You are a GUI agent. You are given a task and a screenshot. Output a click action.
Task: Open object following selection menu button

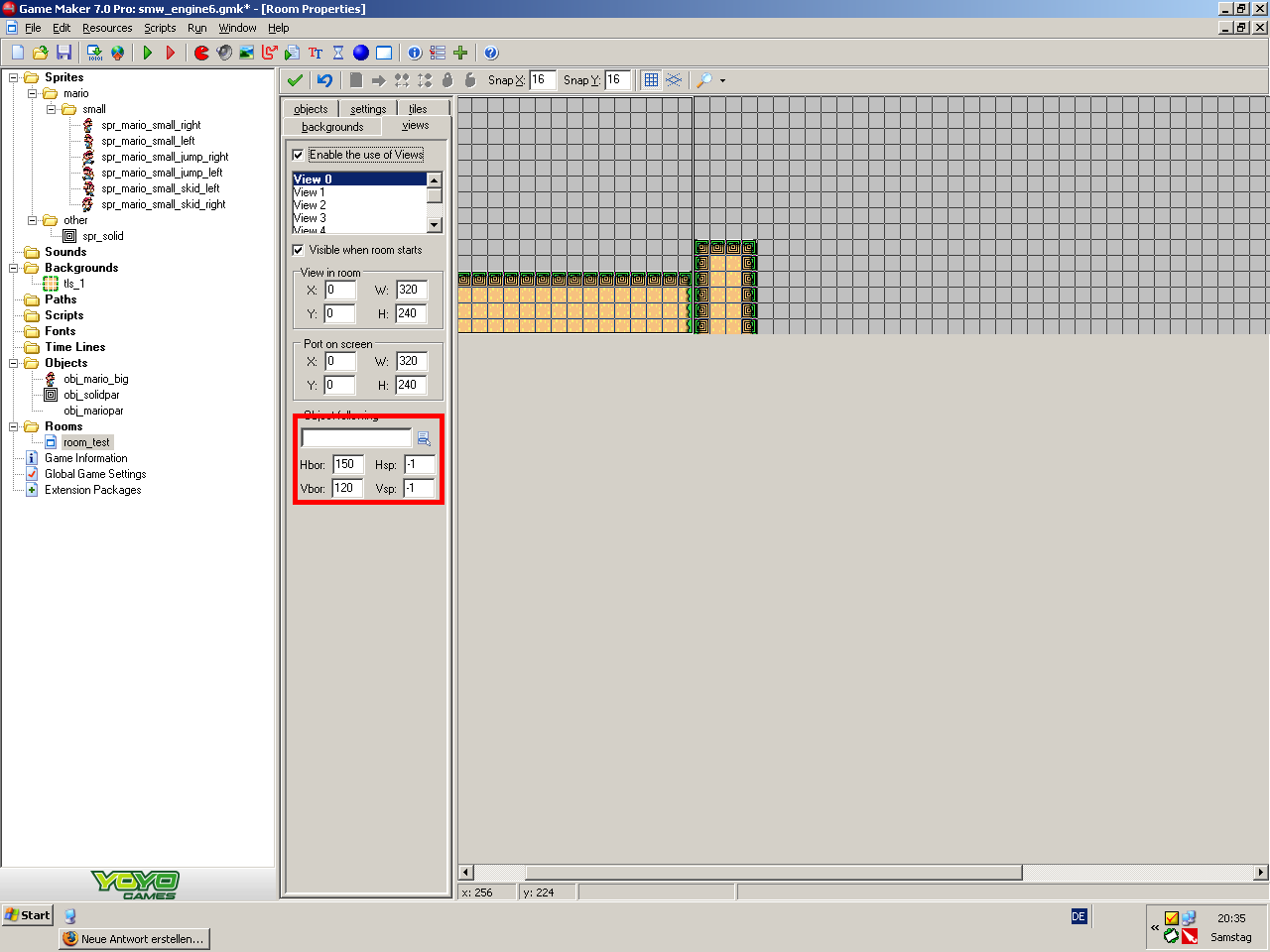point(424,438)
